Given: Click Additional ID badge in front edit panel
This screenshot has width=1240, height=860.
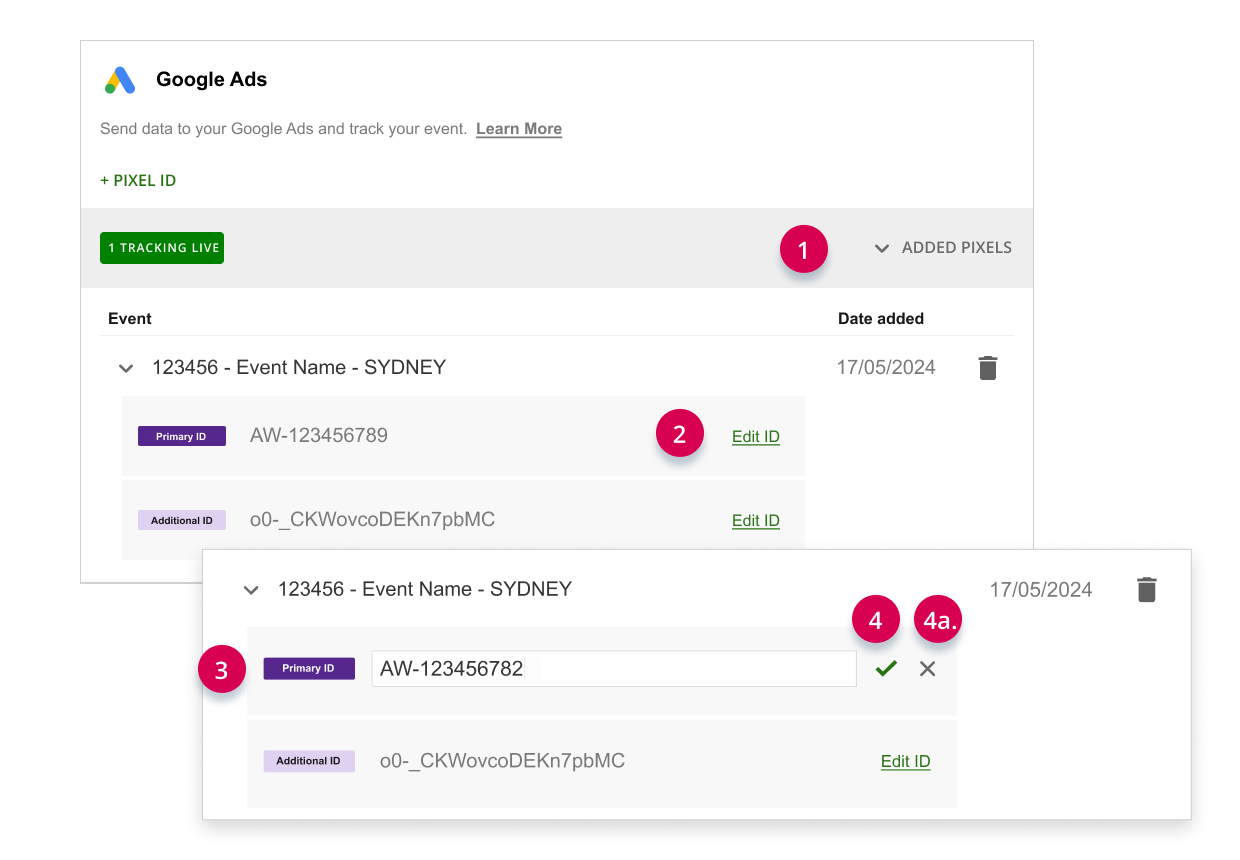Looking at the screenshot, I should point(309,762).
